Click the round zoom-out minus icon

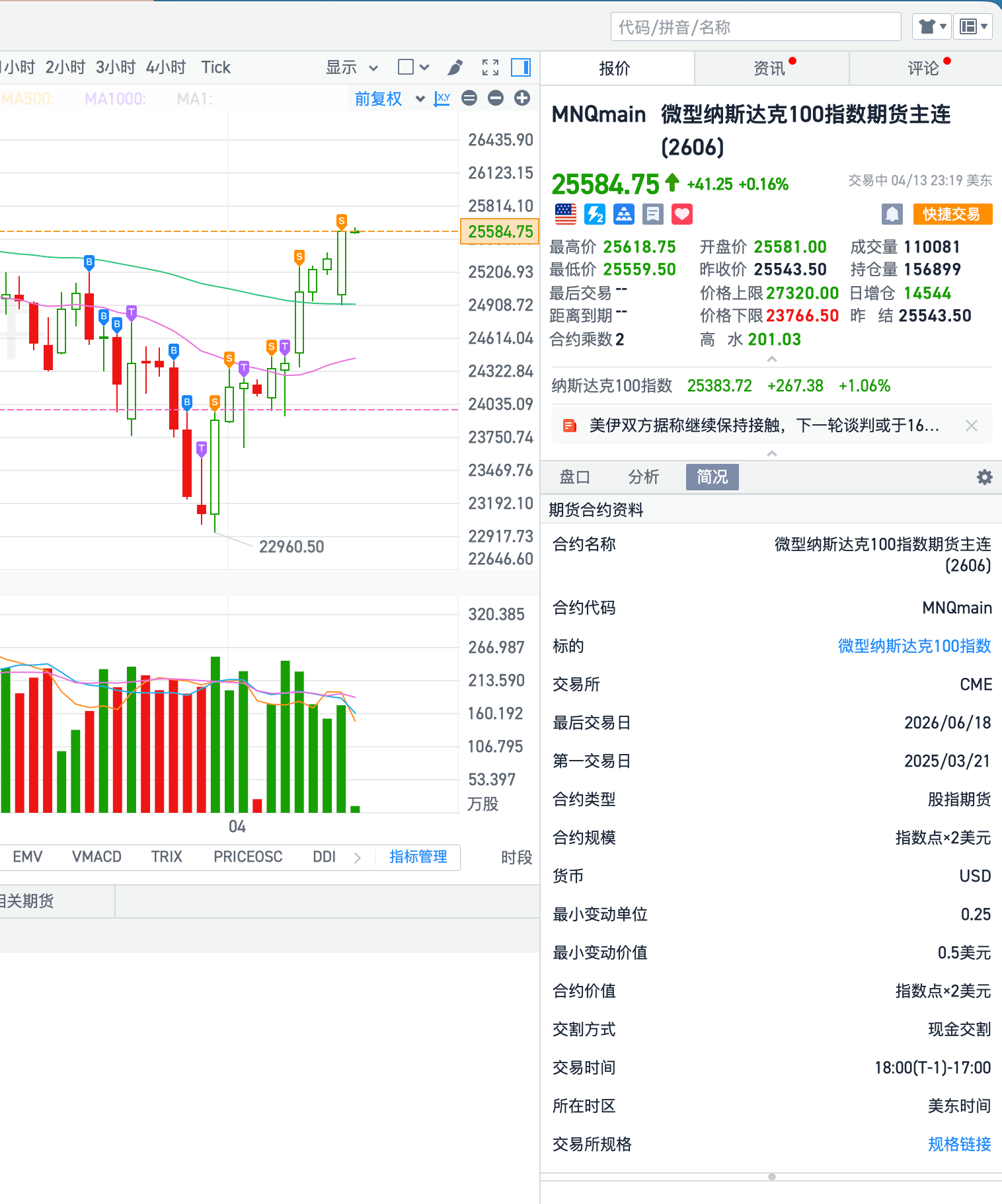(496, 98)
